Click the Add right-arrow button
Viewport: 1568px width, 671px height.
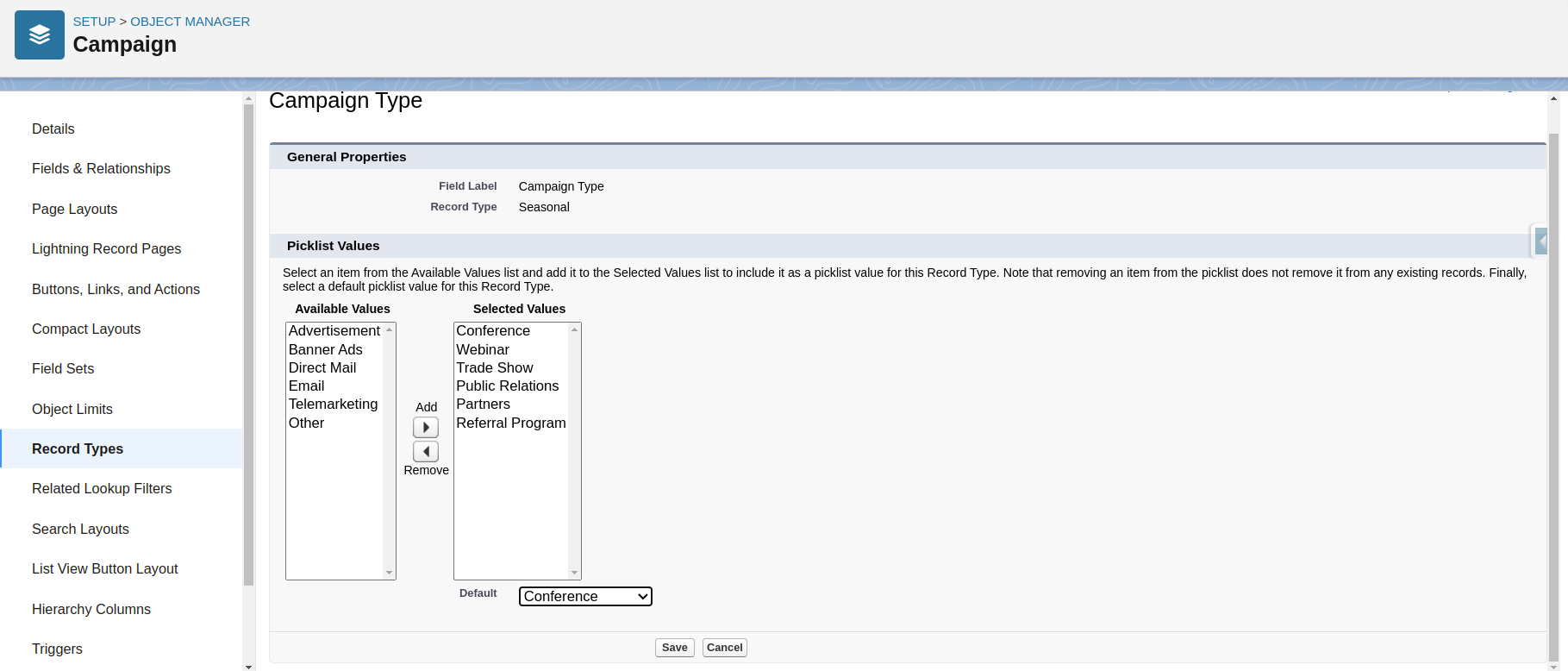point(426,427)
